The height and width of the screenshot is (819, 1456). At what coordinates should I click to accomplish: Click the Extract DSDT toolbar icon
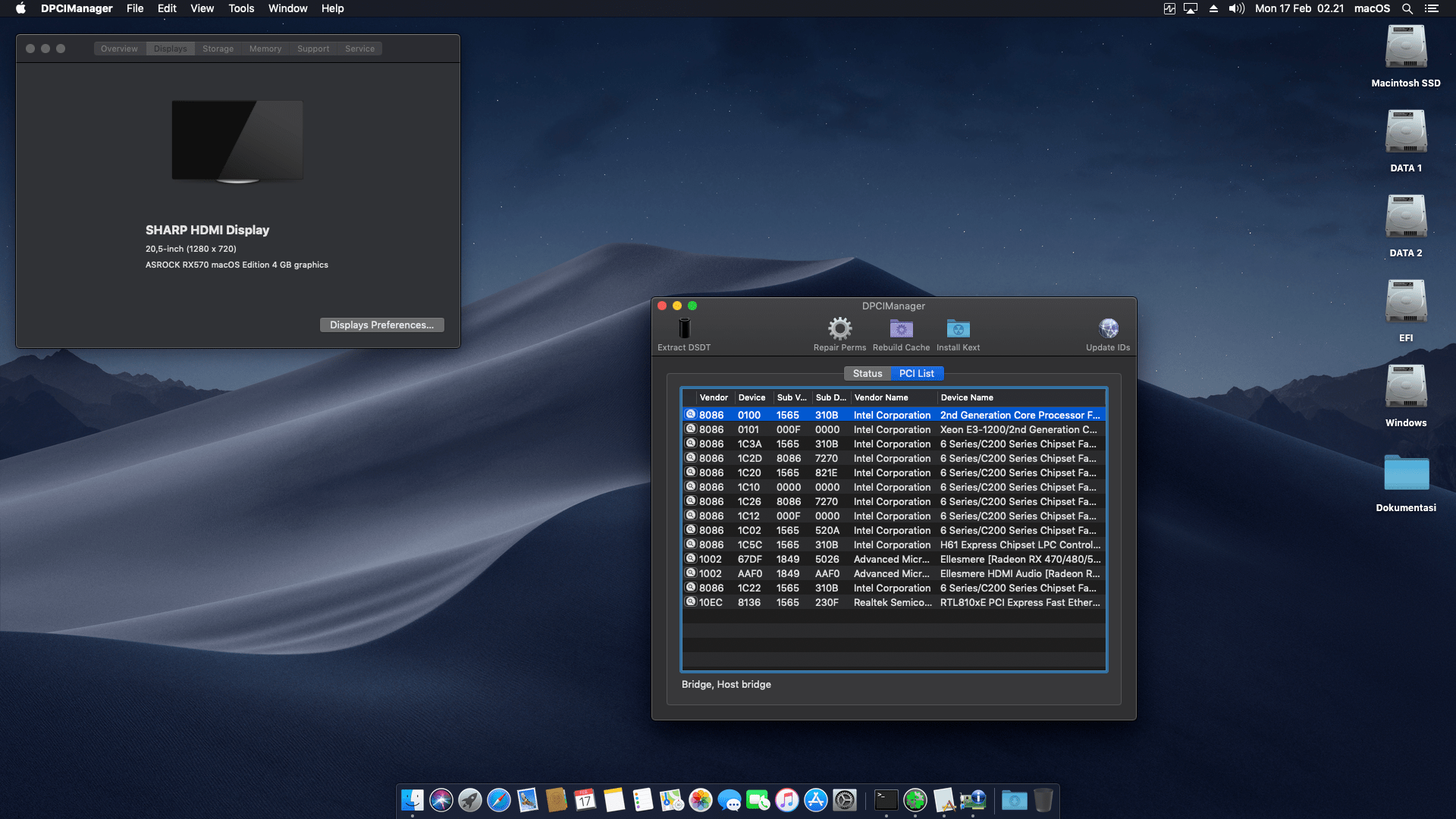coord(684,328)
